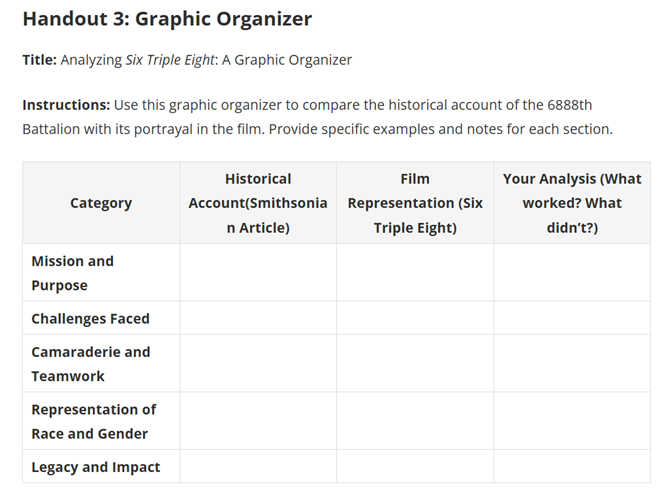Click the 'Mission and Purpose' row label
This screenshot has width=662, height=489.
tap(73, 273)
